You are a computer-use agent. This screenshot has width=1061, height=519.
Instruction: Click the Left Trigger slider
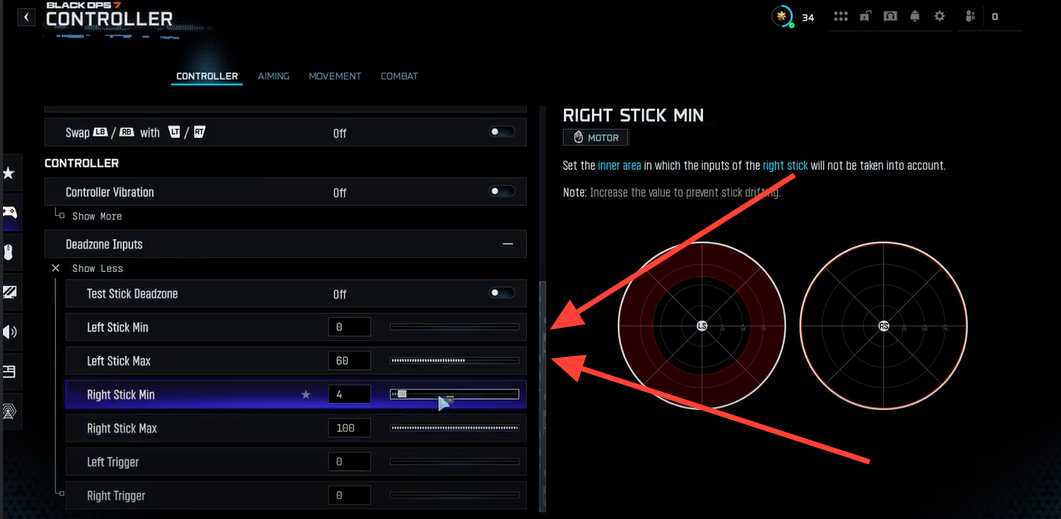454,461
